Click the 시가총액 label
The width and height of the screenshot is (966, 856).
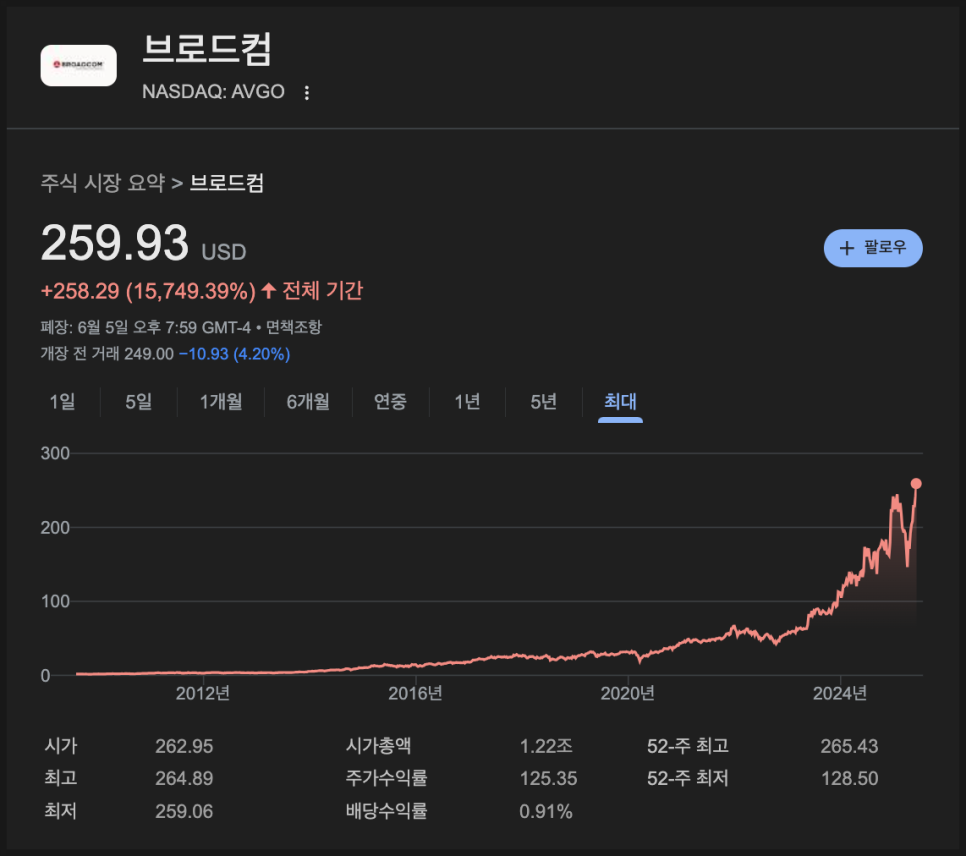[x=378, y=746]
